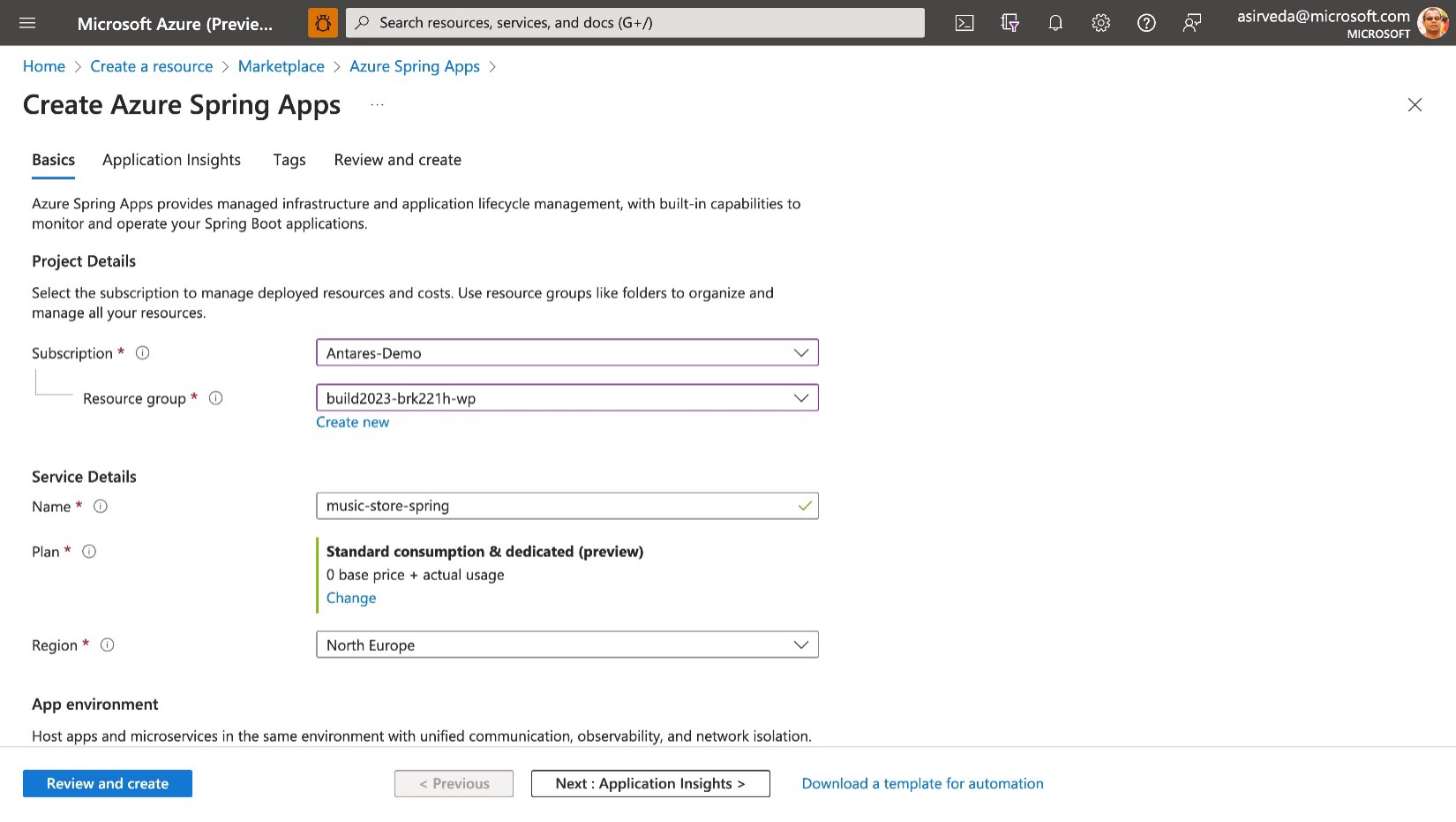Click Create new resource group link
This screenshot has width=1456, height=822.
click(x=352, y=422)
